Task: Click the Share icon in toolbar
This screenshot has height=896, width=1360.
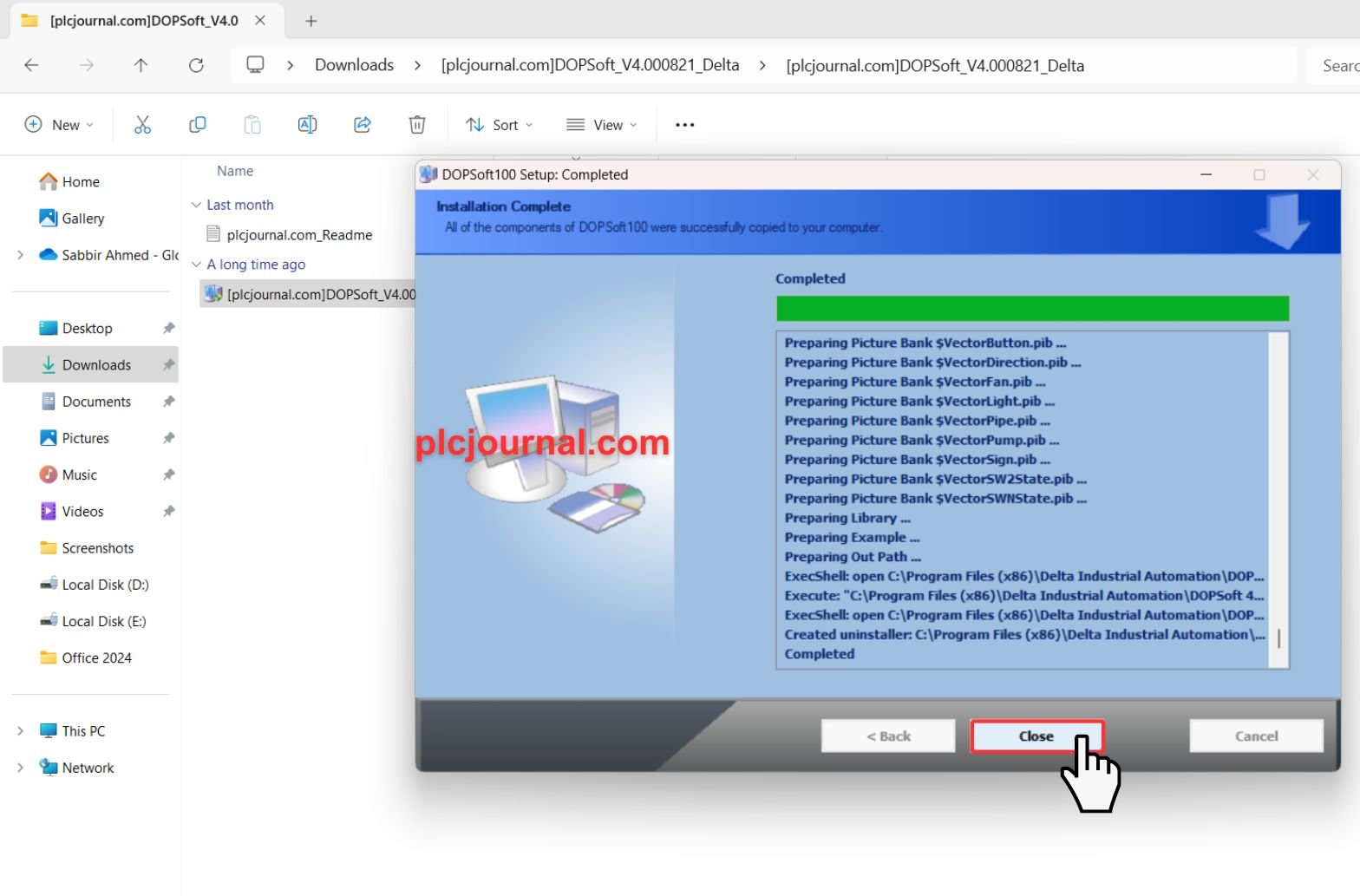Action: pos(363,125)
